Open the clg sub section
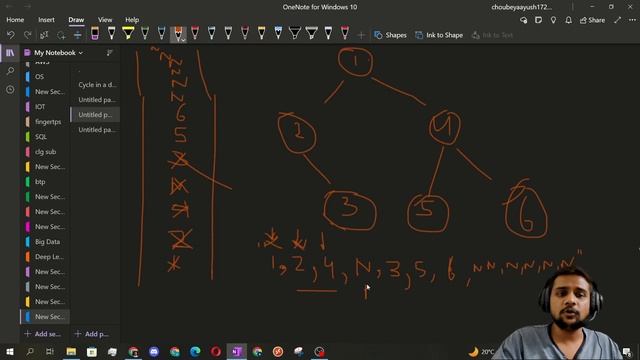The image size is (640, 360). click(x=45, y=152)
